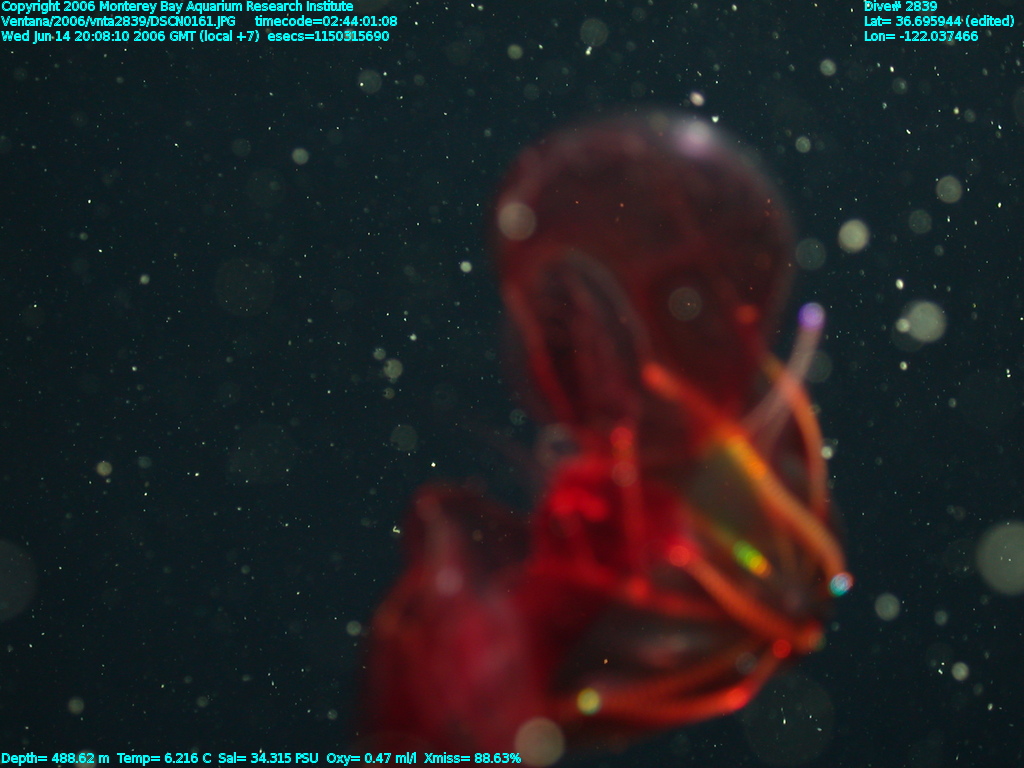Click the Temp= 6.216 C reading
1024x768 pixels.
(x=164, y=758)
